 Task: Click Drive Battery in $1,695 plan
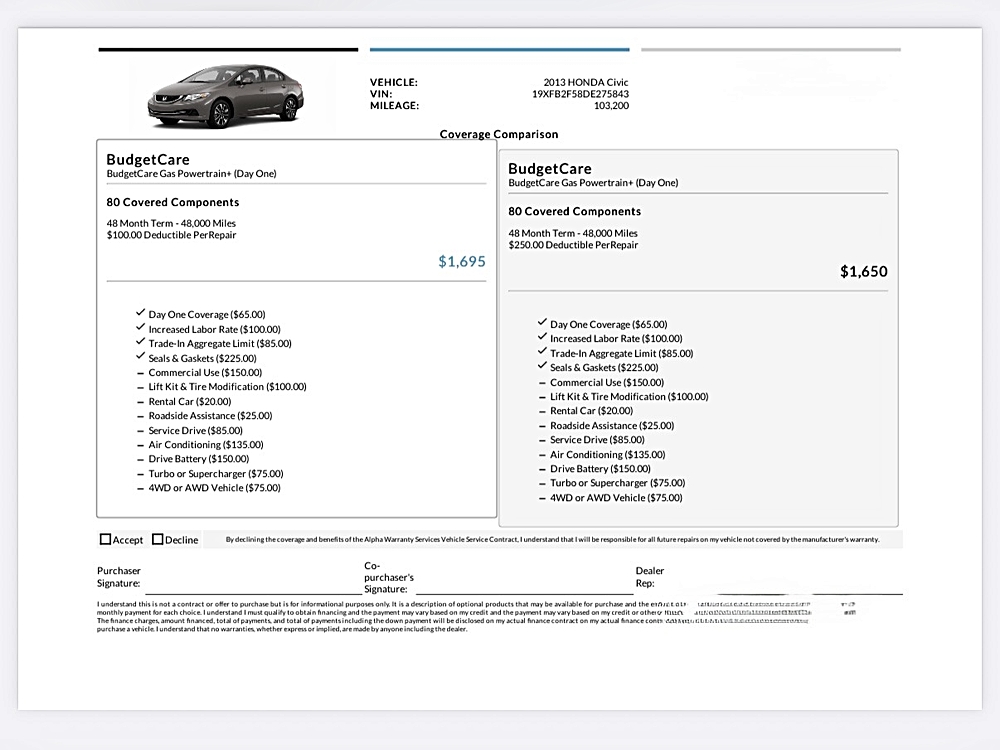click(x=198, y=459)
